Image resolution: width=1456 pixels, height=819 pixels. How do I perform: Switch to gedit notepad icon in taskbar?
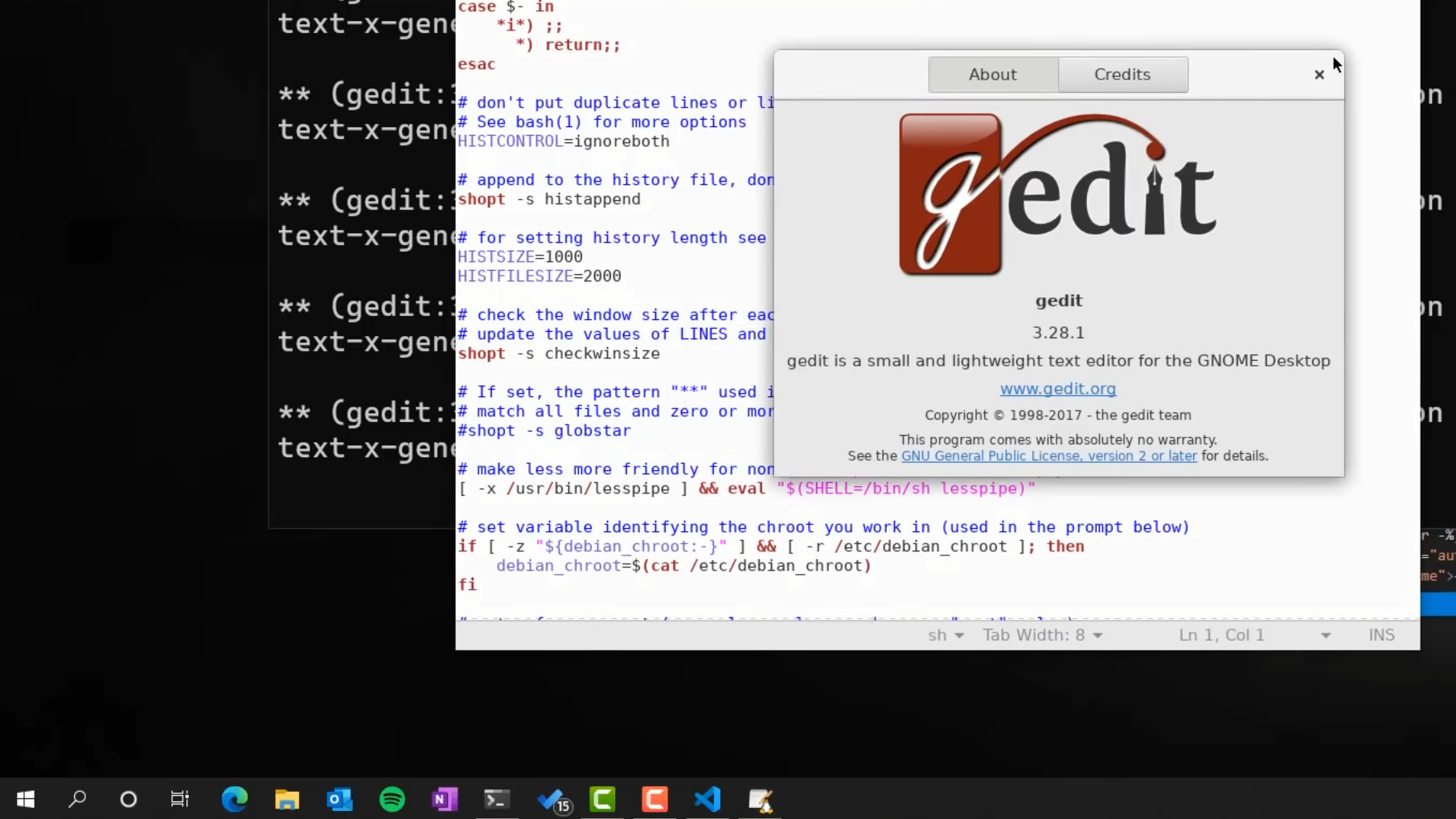[x=761, y=799]
